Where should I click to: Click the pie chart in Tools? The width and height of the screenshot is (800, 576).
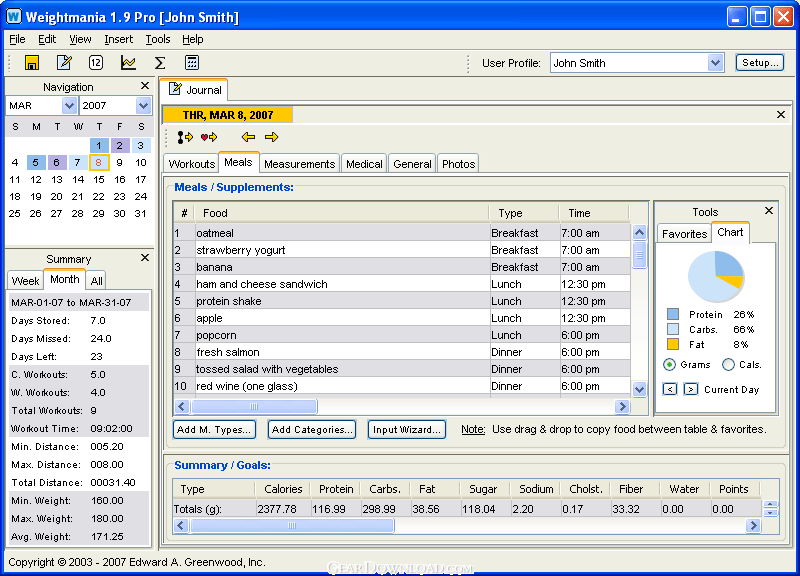[715, 278]
